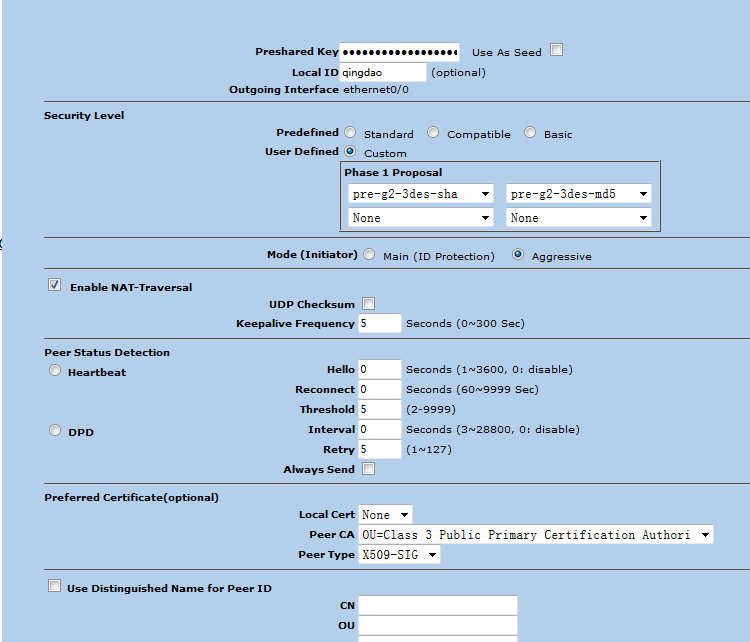
Task: Open the pre-g2-3des-sha proposal dropdown
Action: point(420,194)
